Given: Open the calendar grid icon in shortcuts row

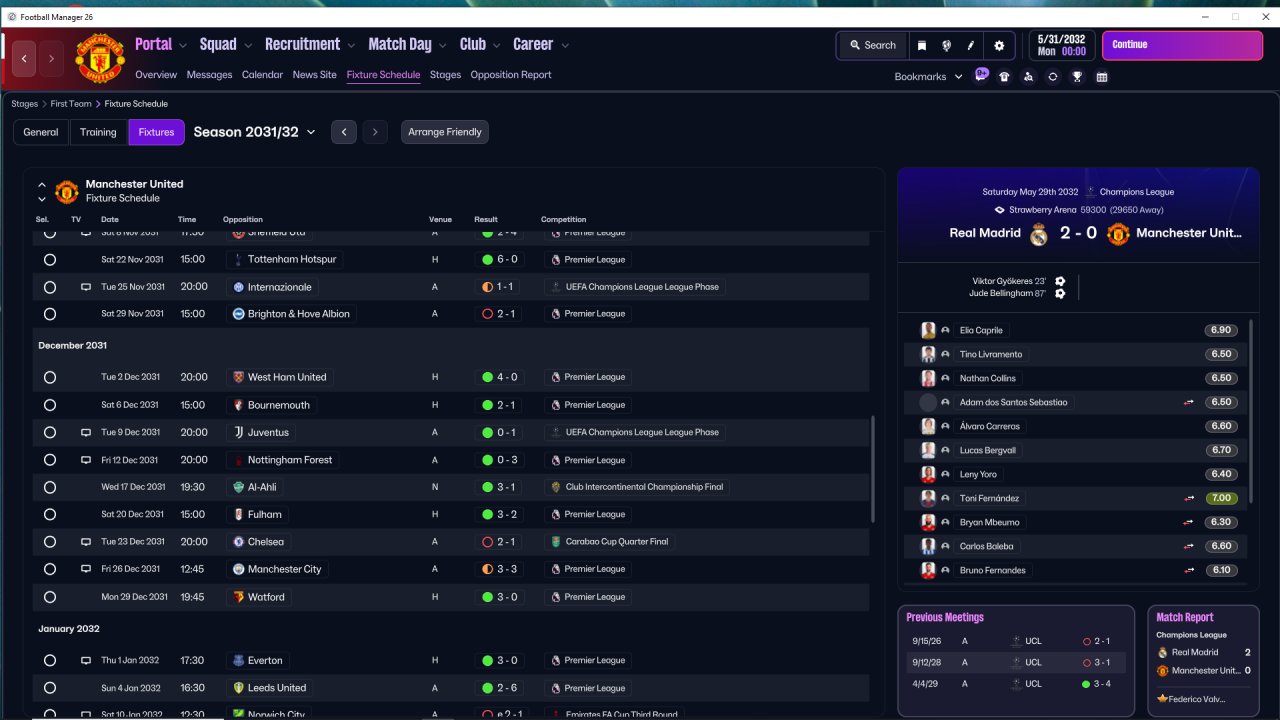Looking at the screenshot, I should pos(1102,77).
